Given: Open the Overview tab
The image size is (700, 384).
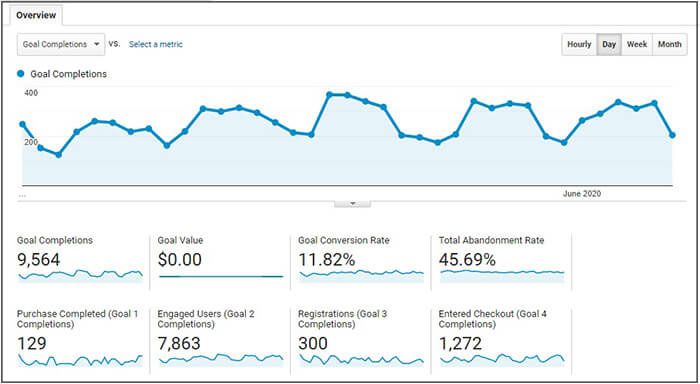Looking at the screenshot, I should click(36, 15).
